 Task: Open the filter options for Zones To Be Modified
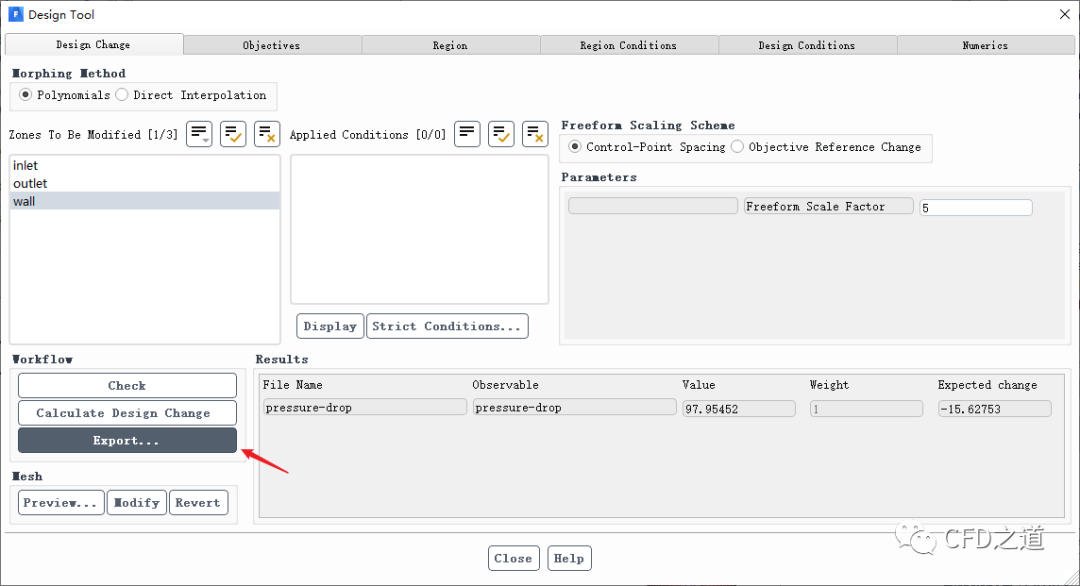[x=199, y=134]
